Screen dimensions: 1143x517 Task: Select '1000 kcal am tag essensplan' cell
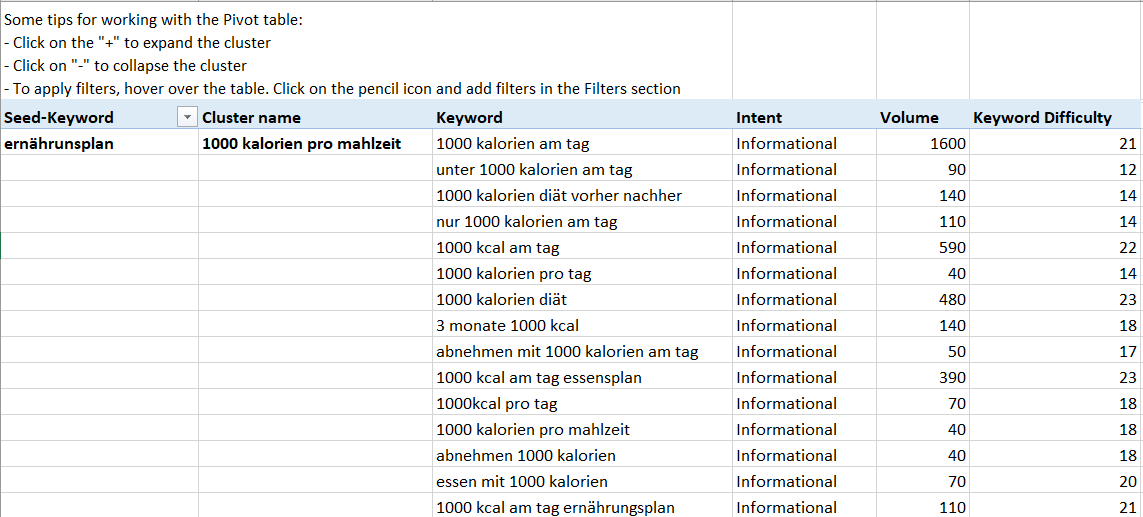point(582,378)
